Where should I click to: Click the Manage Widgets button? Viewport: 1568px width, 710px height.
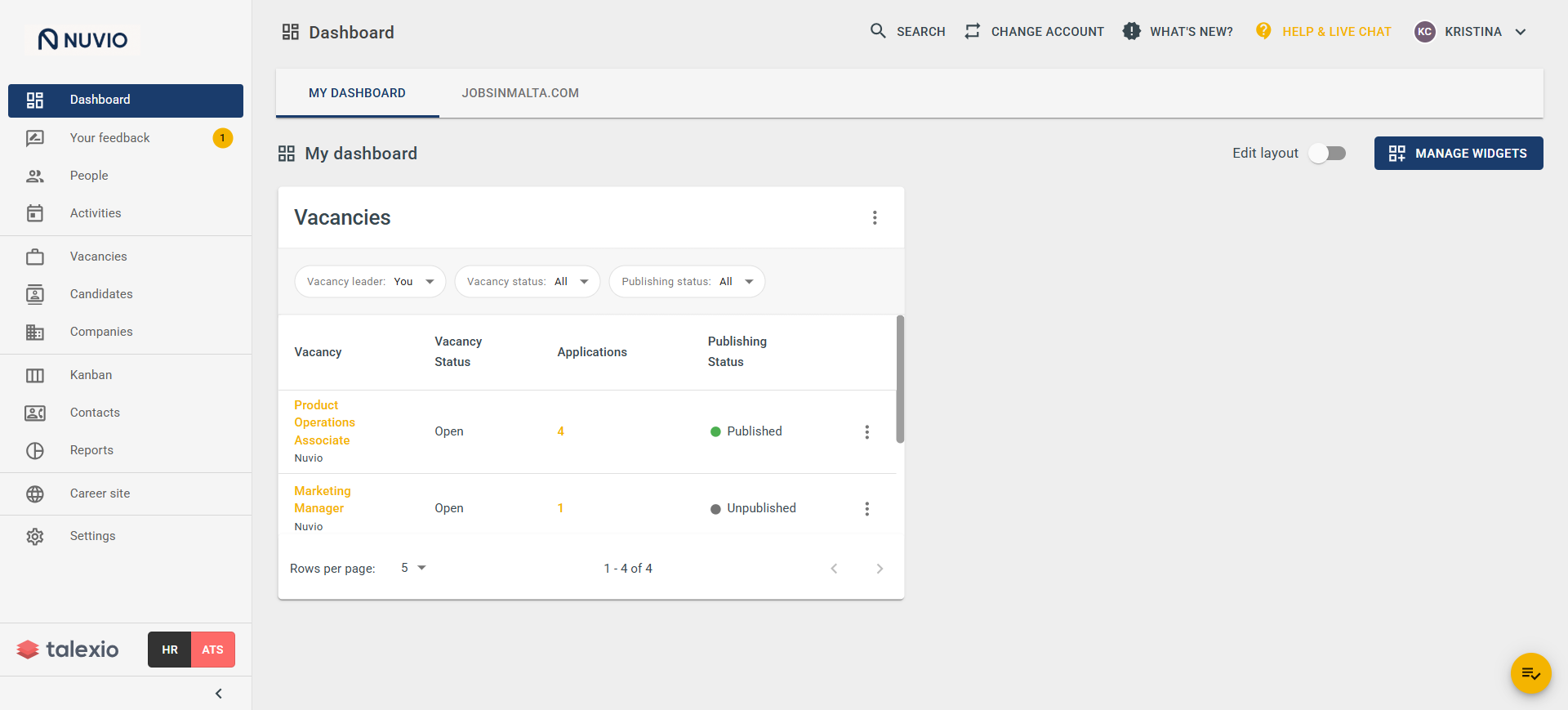[x=1459, y=153]
